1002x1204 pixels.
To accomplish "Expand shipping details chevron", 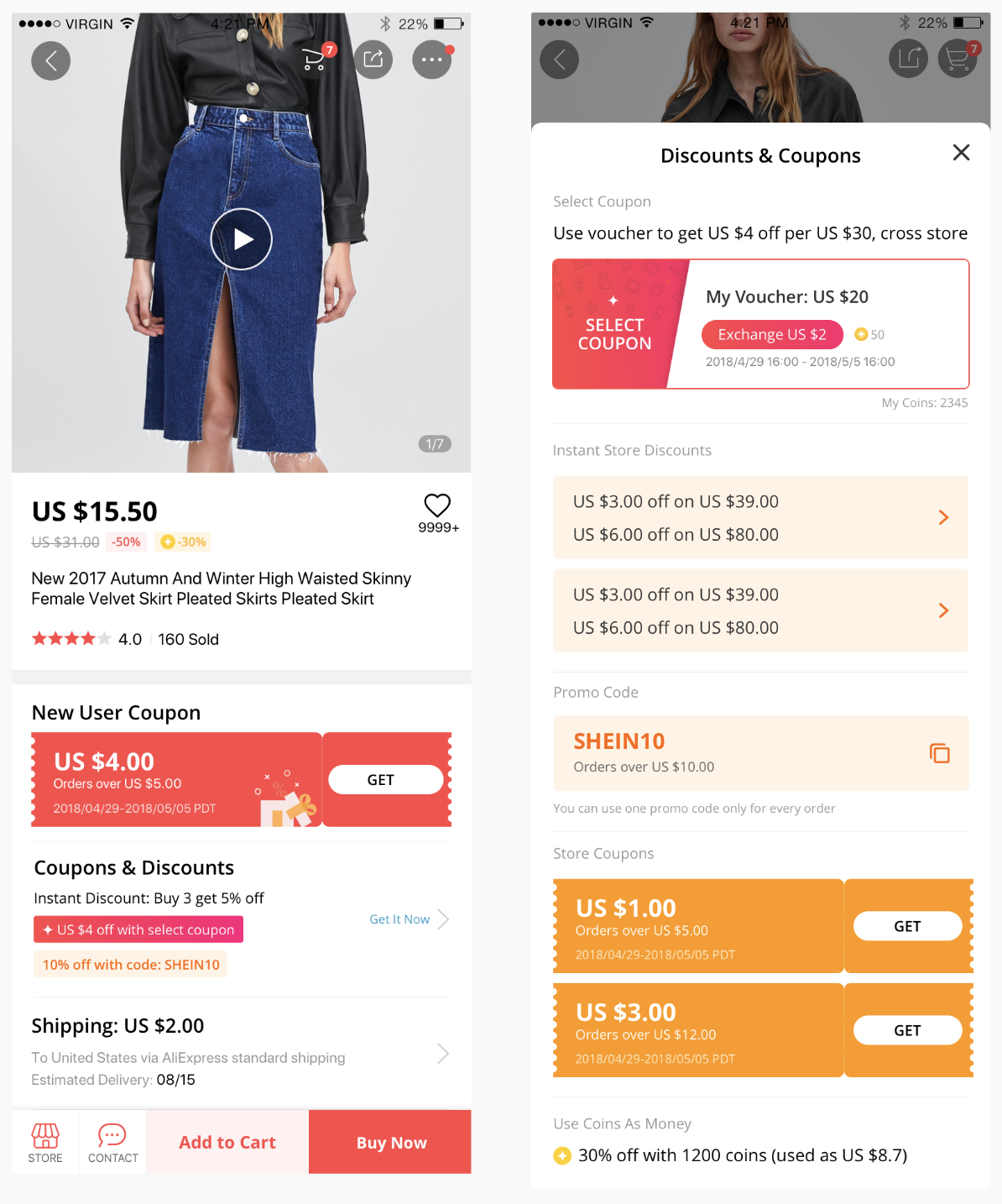I will (443, 1054).
